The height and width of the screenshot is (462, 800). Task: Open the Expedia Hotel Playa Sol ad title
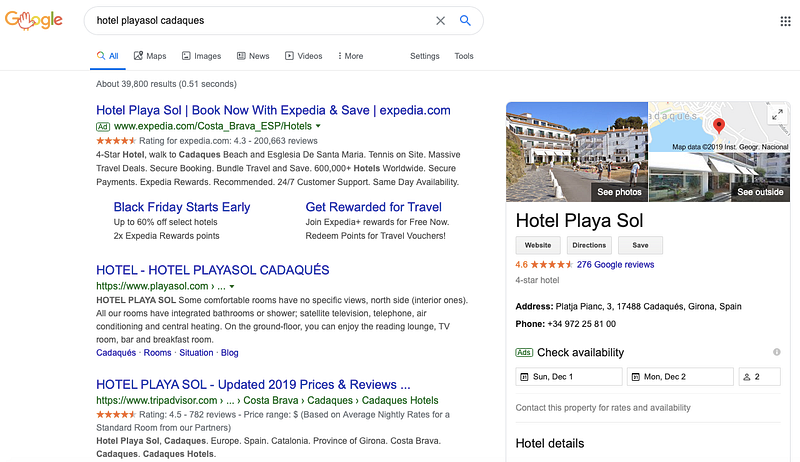coord(273,110)
